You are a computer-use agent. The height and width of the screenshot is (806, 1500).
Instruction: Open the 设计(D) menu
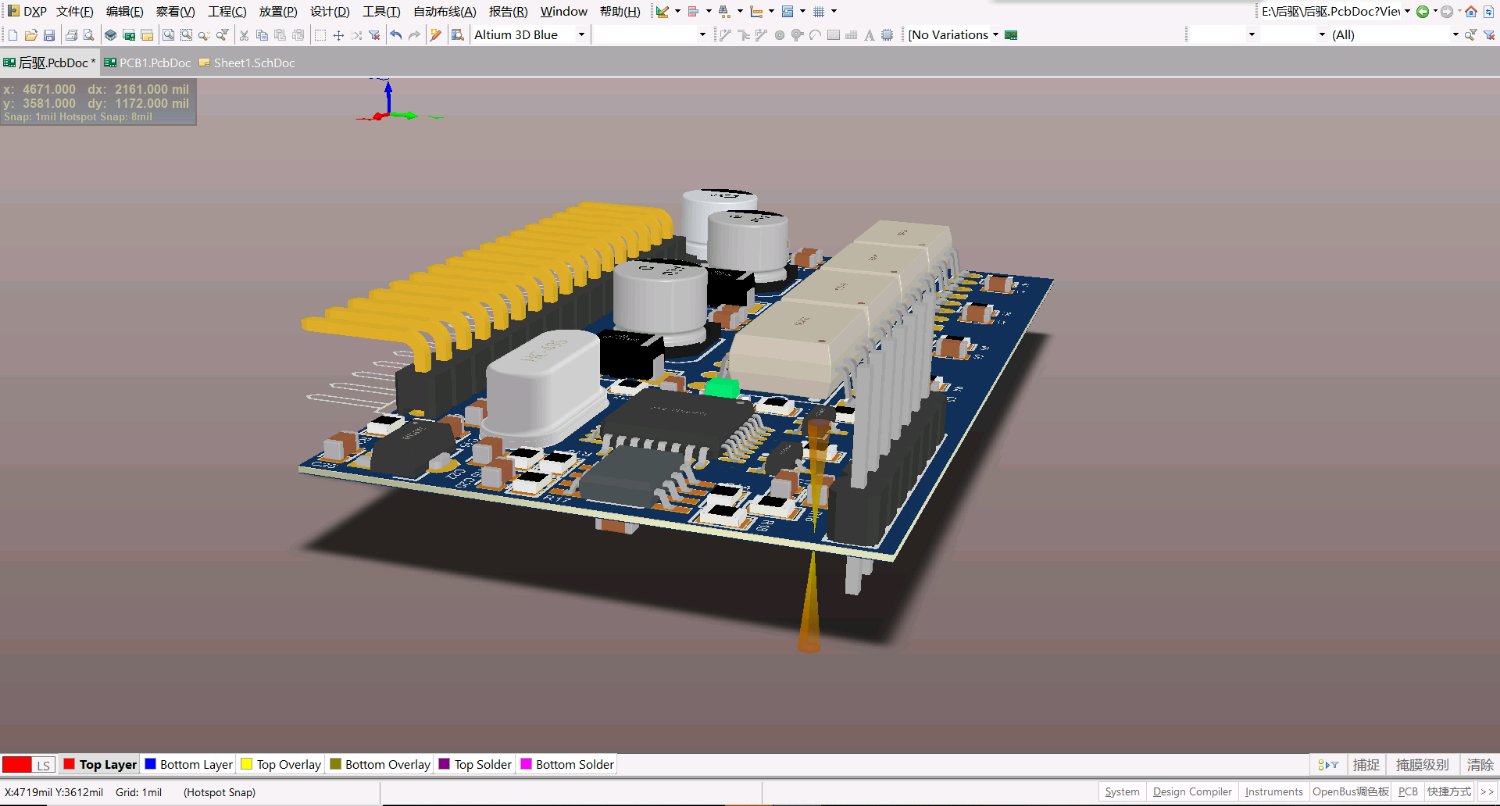pyautogui.click(x=329, y=12)
